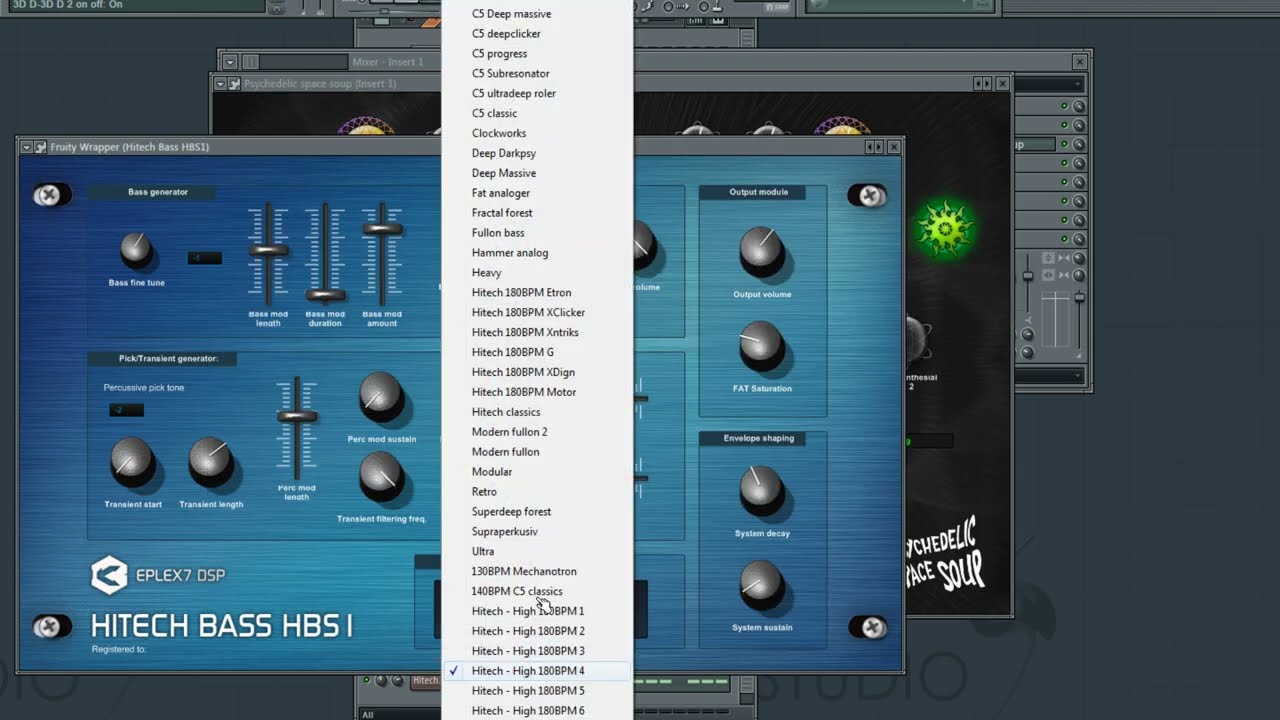Choose preset Supraperkusiv
The height and width of the screenshot is (720, 1280).
click(x=536, y=532)
